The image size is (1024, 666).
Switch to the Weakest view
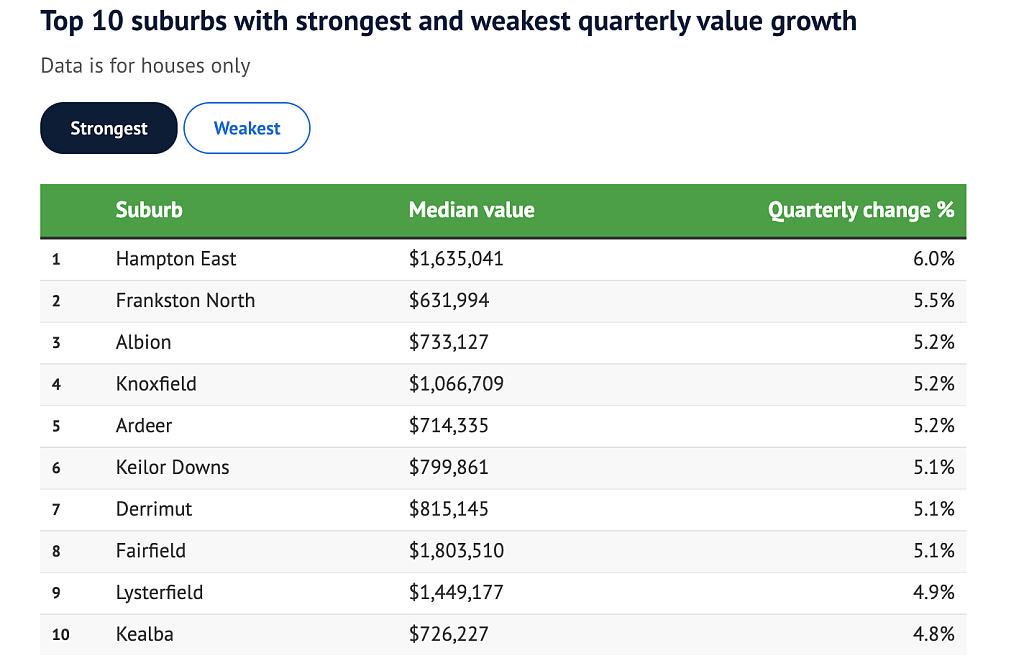point(247,128)
